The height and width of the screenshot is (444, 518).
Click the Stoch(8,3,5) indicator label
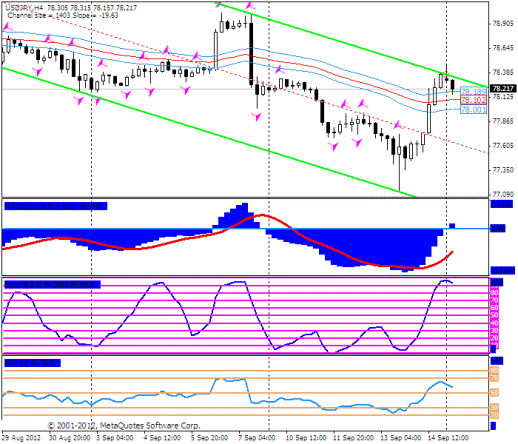pyautogui.click(x=52, y=285)
